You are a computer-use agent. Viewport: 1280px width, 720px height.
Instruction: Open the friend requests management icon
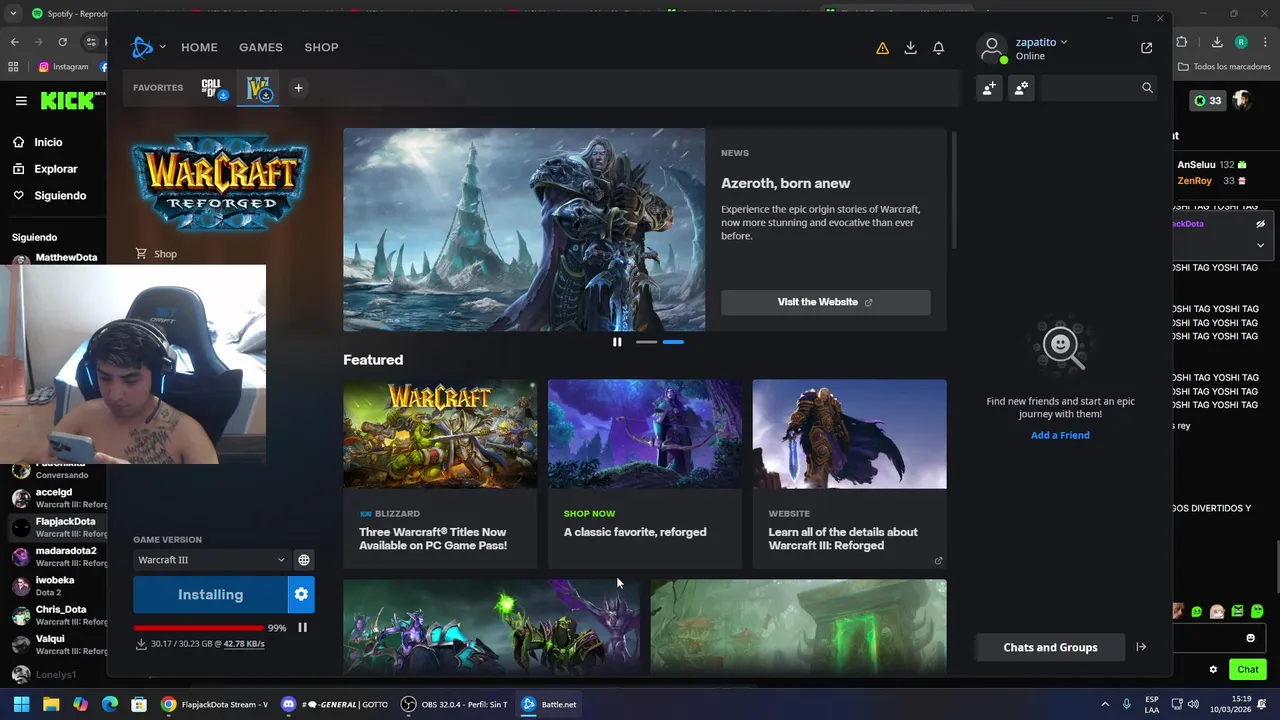pyautogui.click(x=1021, y=88)
